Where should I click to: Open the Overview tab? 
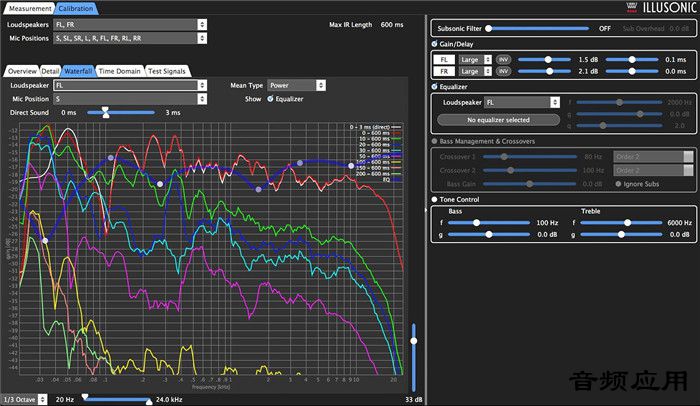(22, 71)
